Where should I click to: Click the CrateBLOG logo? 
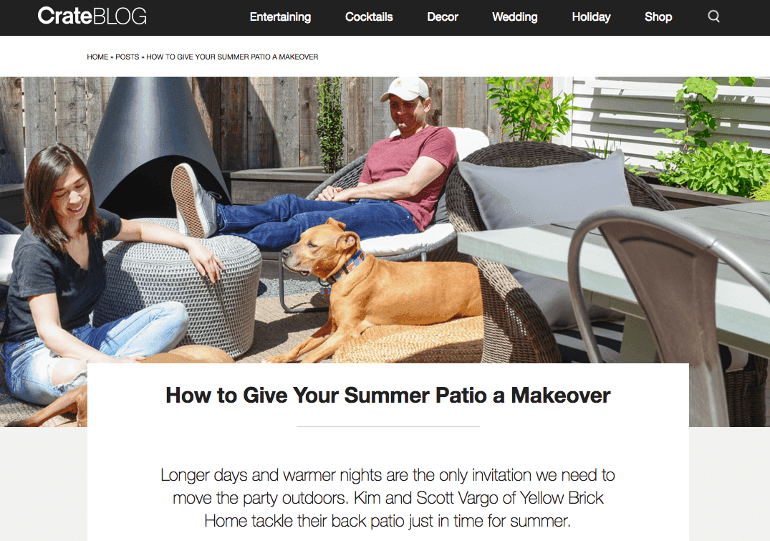(92, 16)
